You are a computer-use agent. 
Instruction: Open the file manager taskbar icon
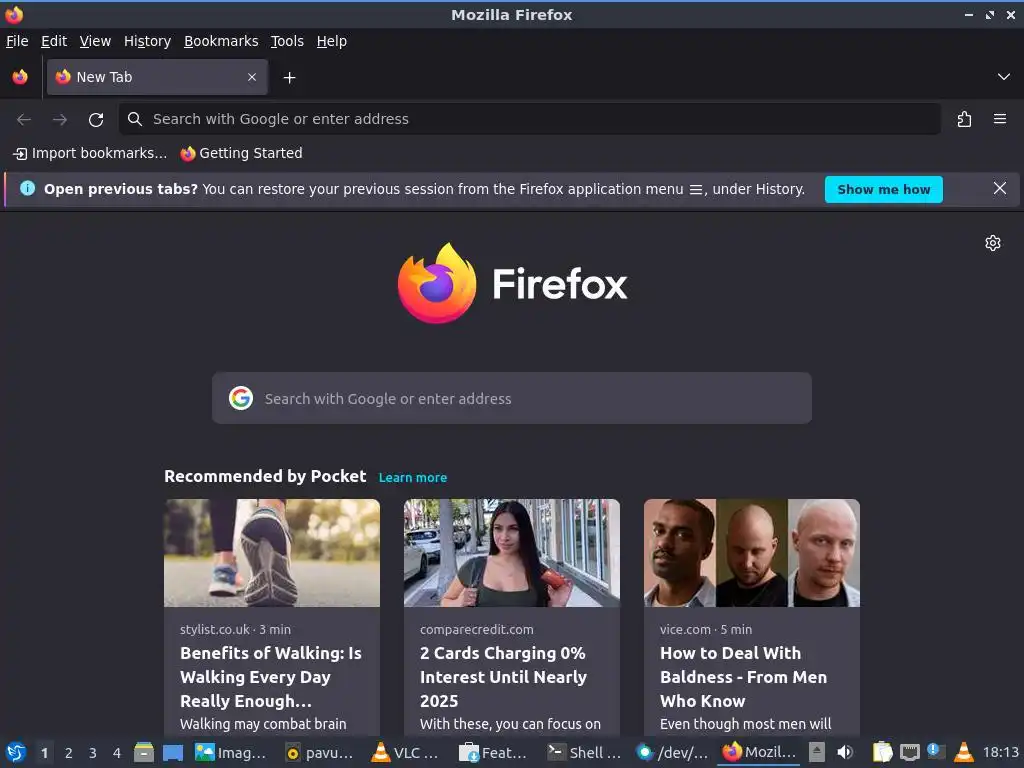click(x=144, y=753)
